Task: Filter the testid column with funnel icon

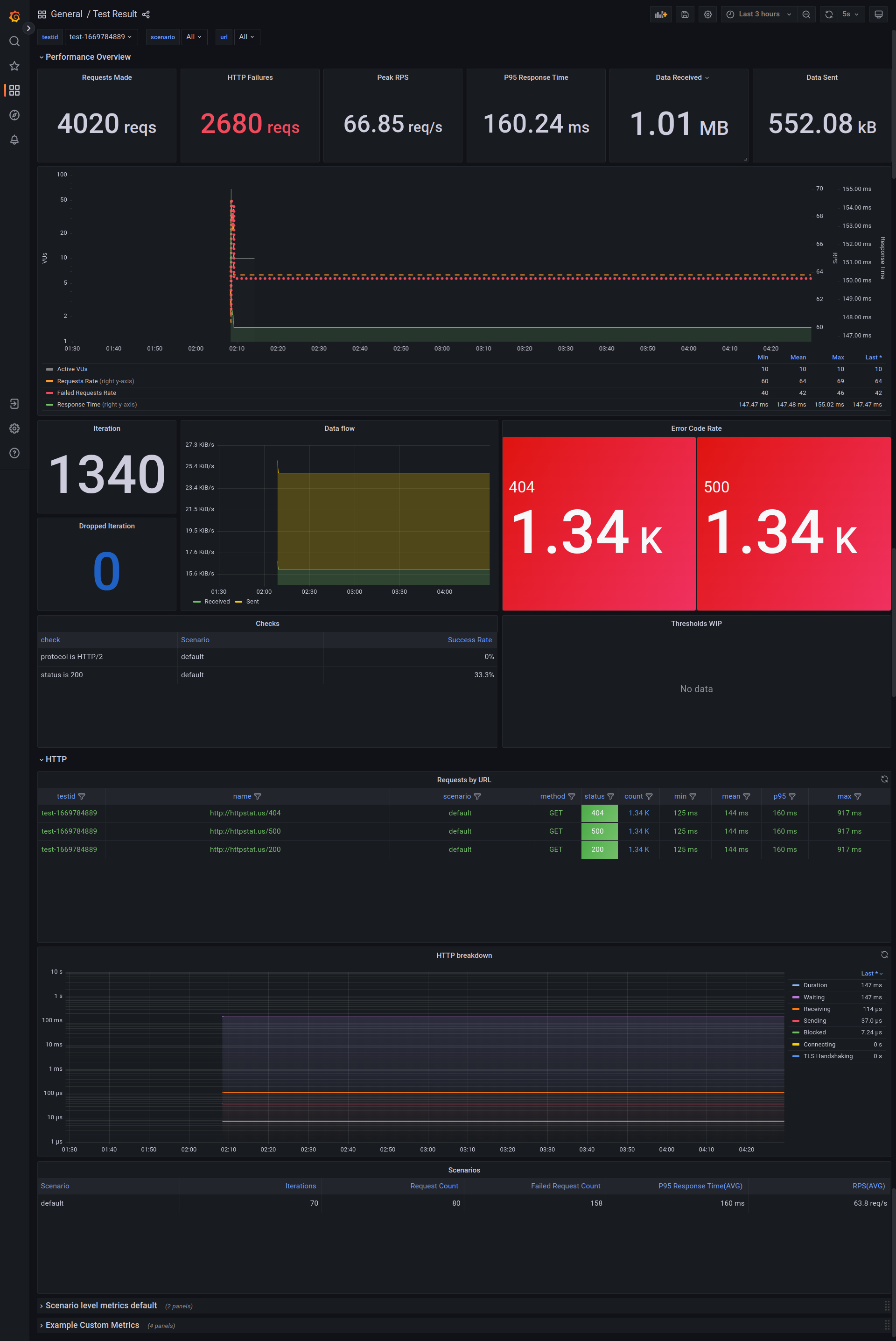Action: [x=82, y=796]
